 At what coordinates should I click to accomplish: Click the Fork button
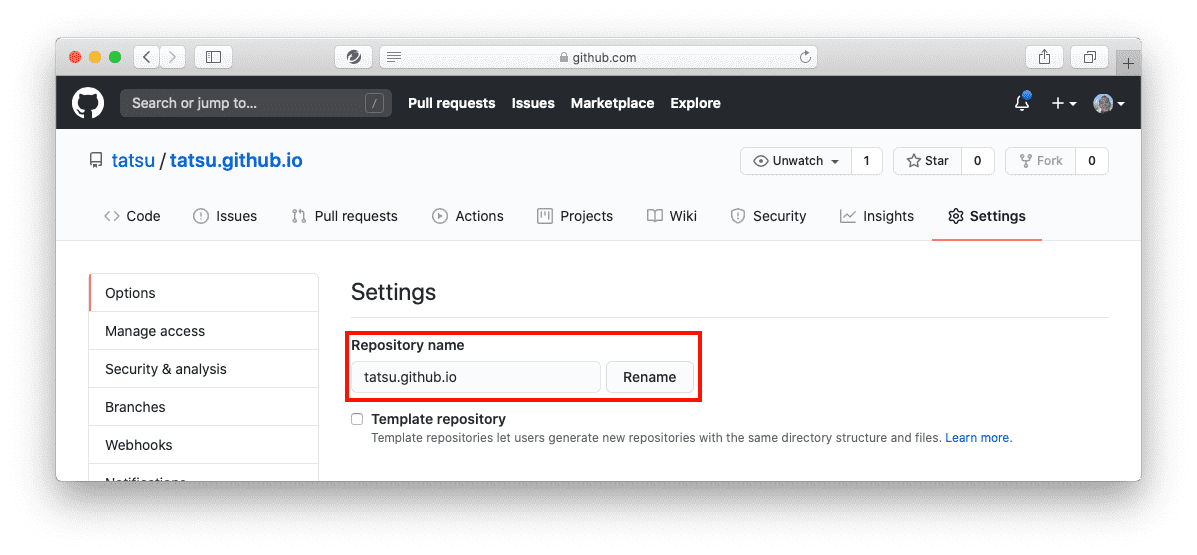click(1041, 161)
